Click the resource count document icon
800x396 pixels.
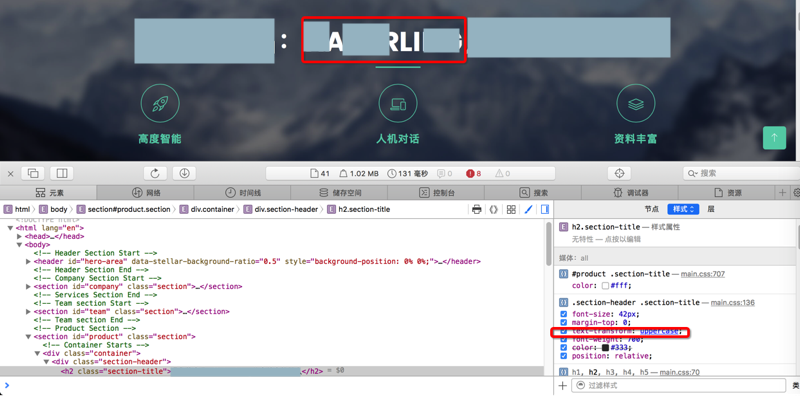(320, 174)
